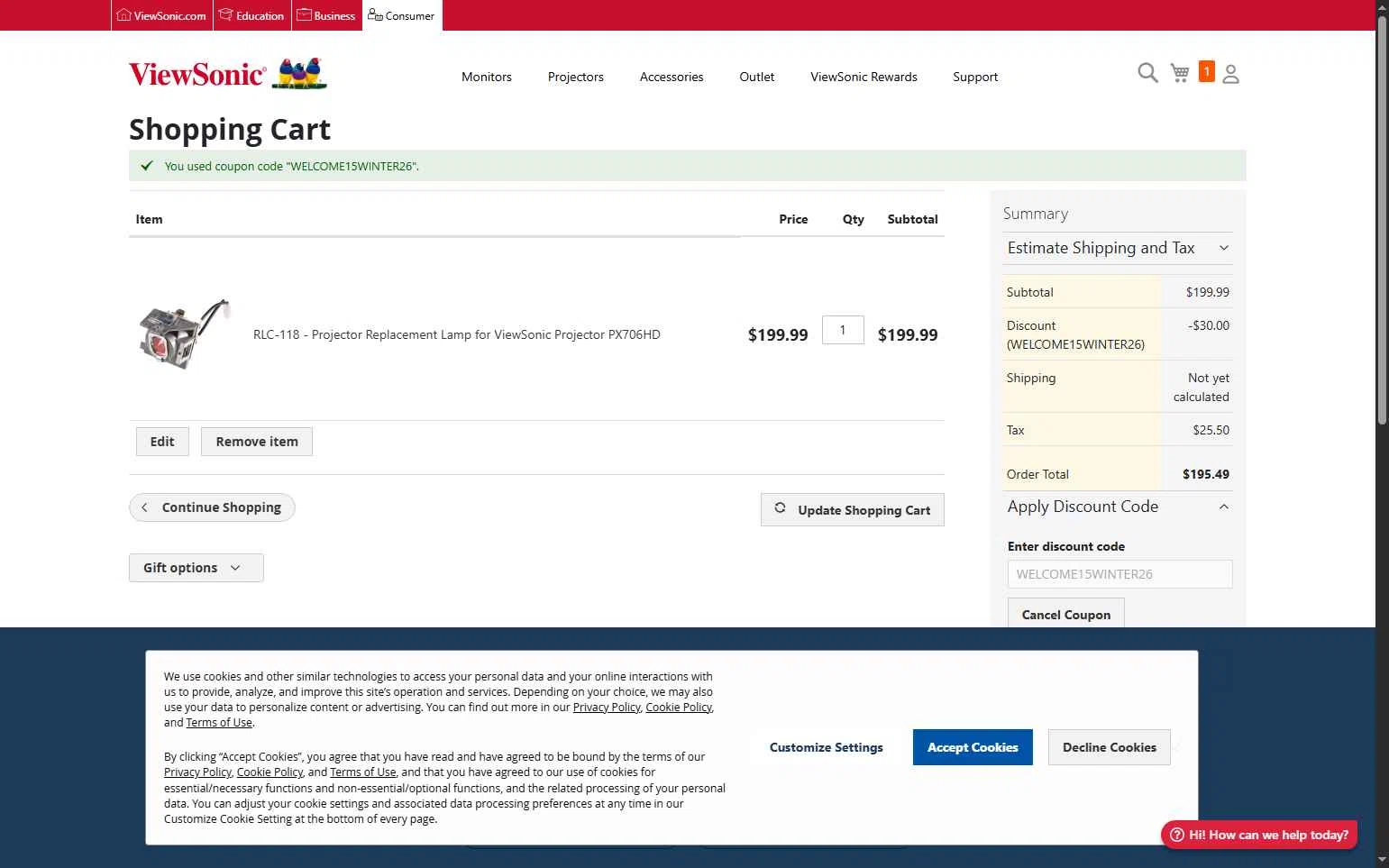Open the first Cookie Policy link
The height and width of the screenshot is (868, 1389).
[679, 708]
